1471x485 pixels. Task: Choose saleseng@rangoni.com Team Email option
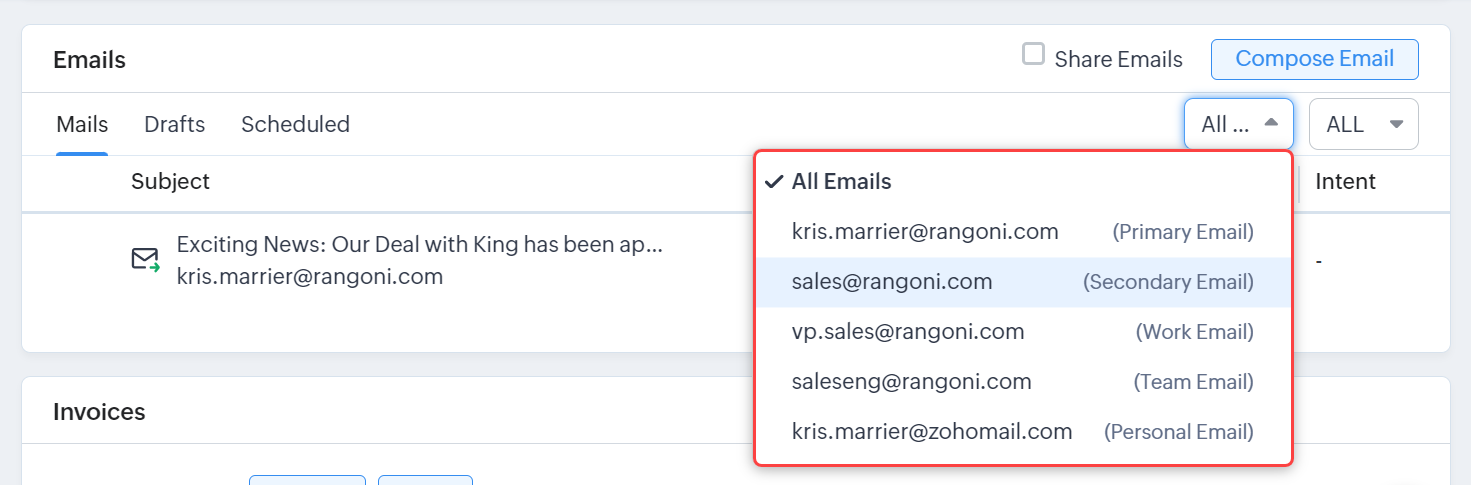pyautogui.click(x=1022, y=382)
